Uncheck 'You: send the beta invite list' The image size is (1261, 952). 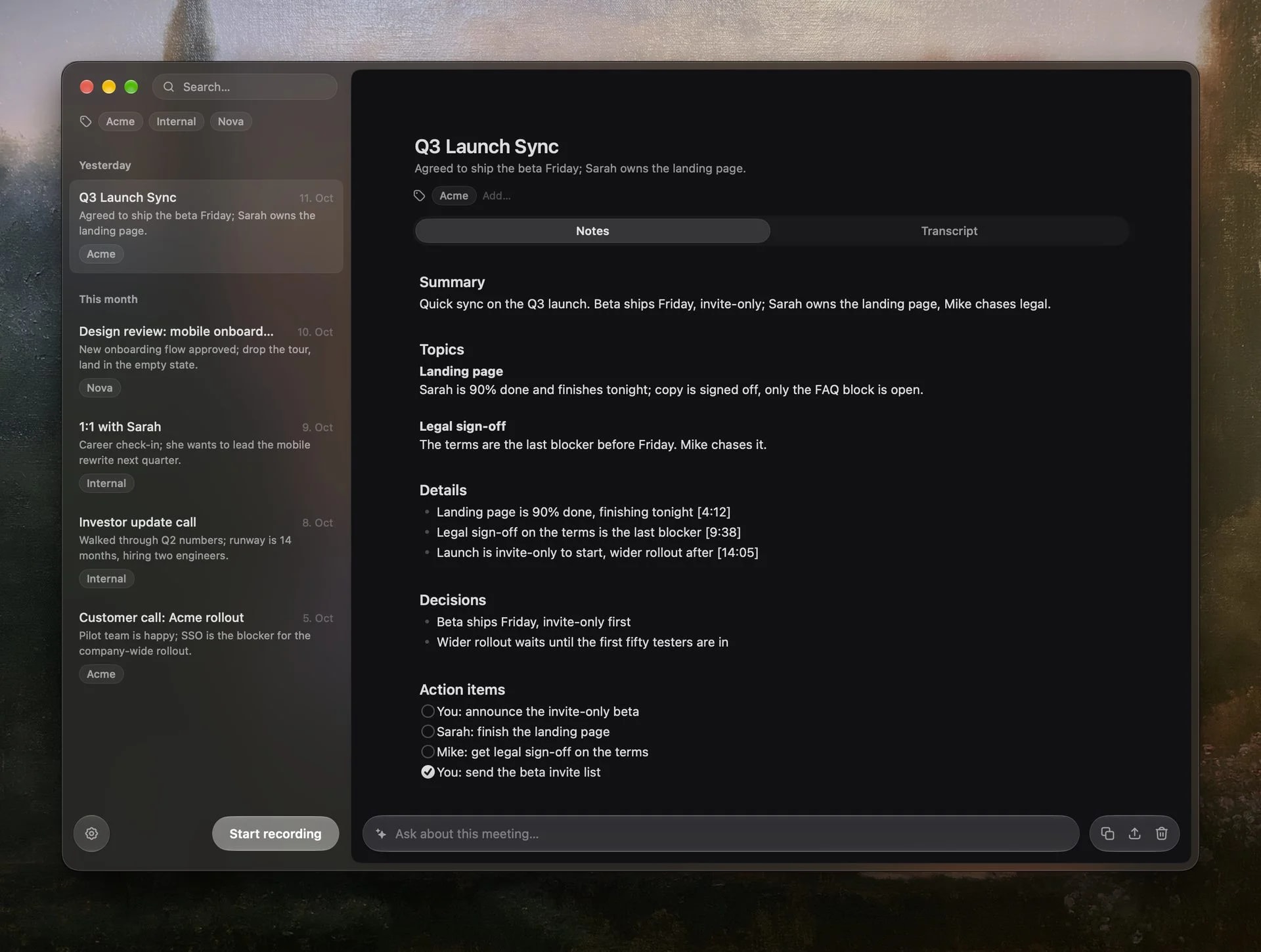[x=428, y=772]
